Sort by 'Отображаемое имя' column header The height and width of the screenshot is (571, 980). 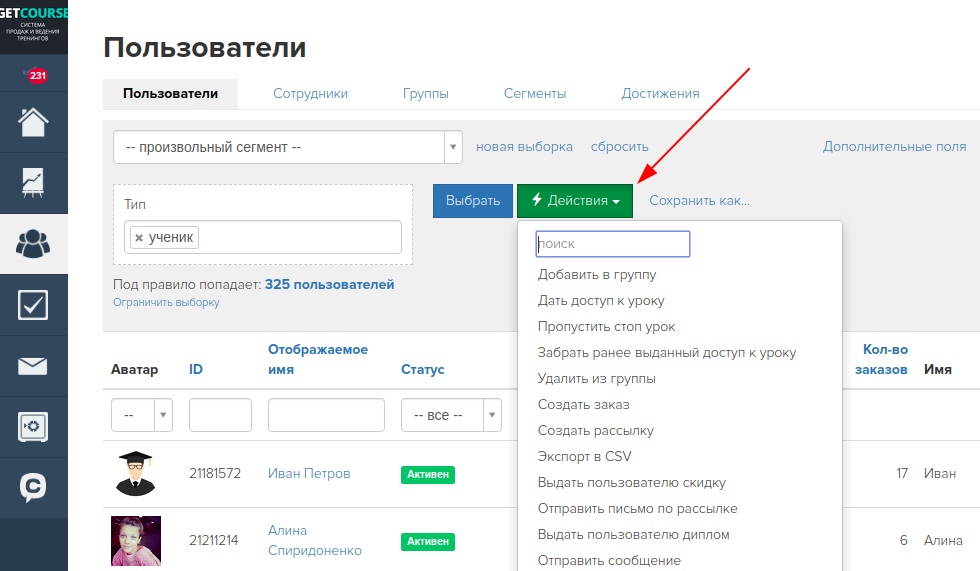tap(318, 359)
